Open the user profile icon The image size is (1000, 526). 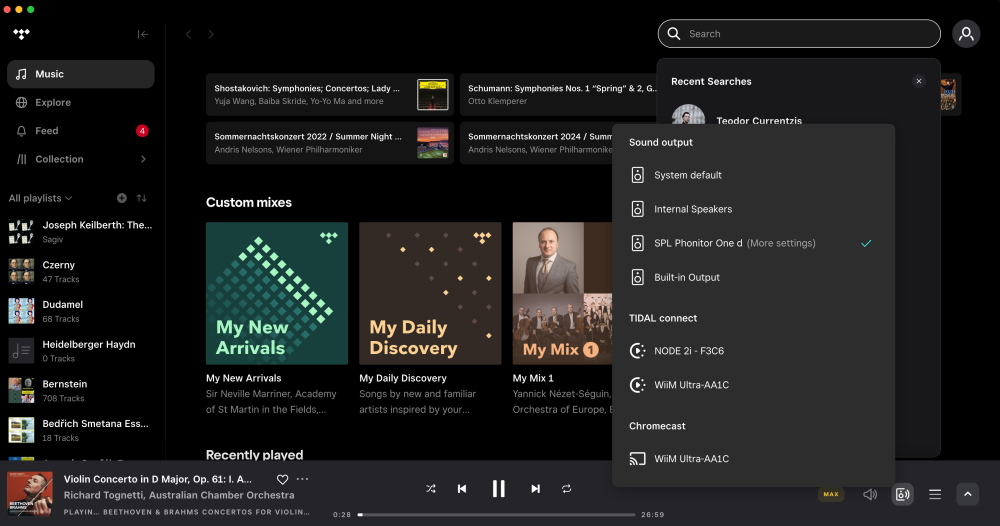coord(965,34)
